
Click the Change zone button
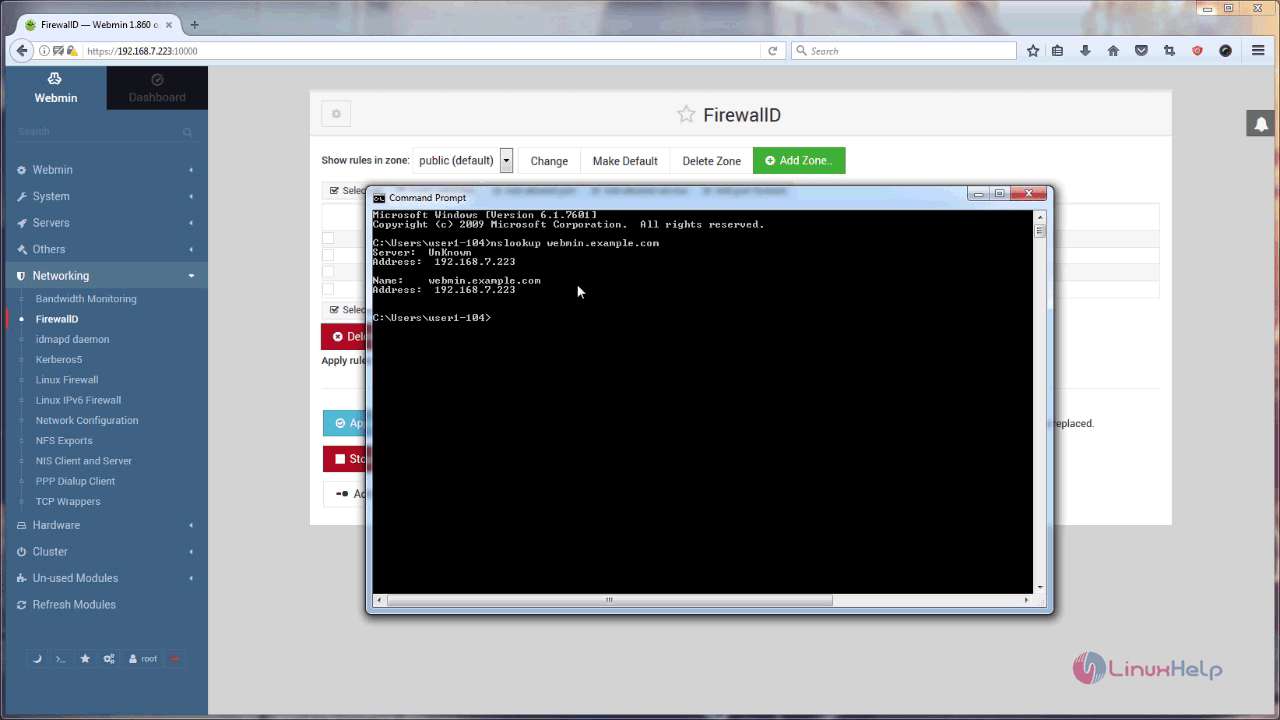point(549,160)
